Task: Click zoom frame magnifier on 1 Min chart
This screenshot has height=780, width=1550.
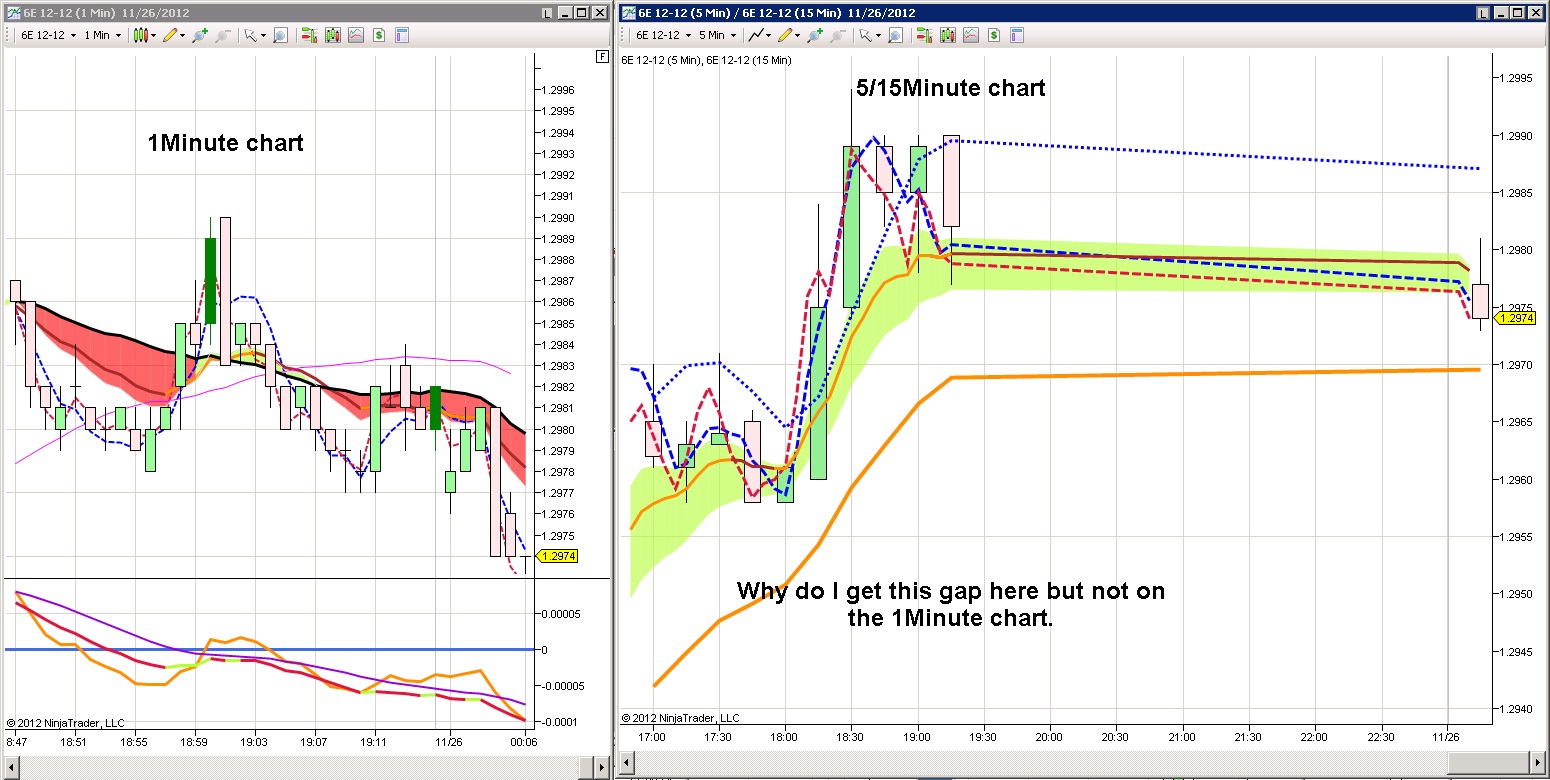Action: pos(280,35)
